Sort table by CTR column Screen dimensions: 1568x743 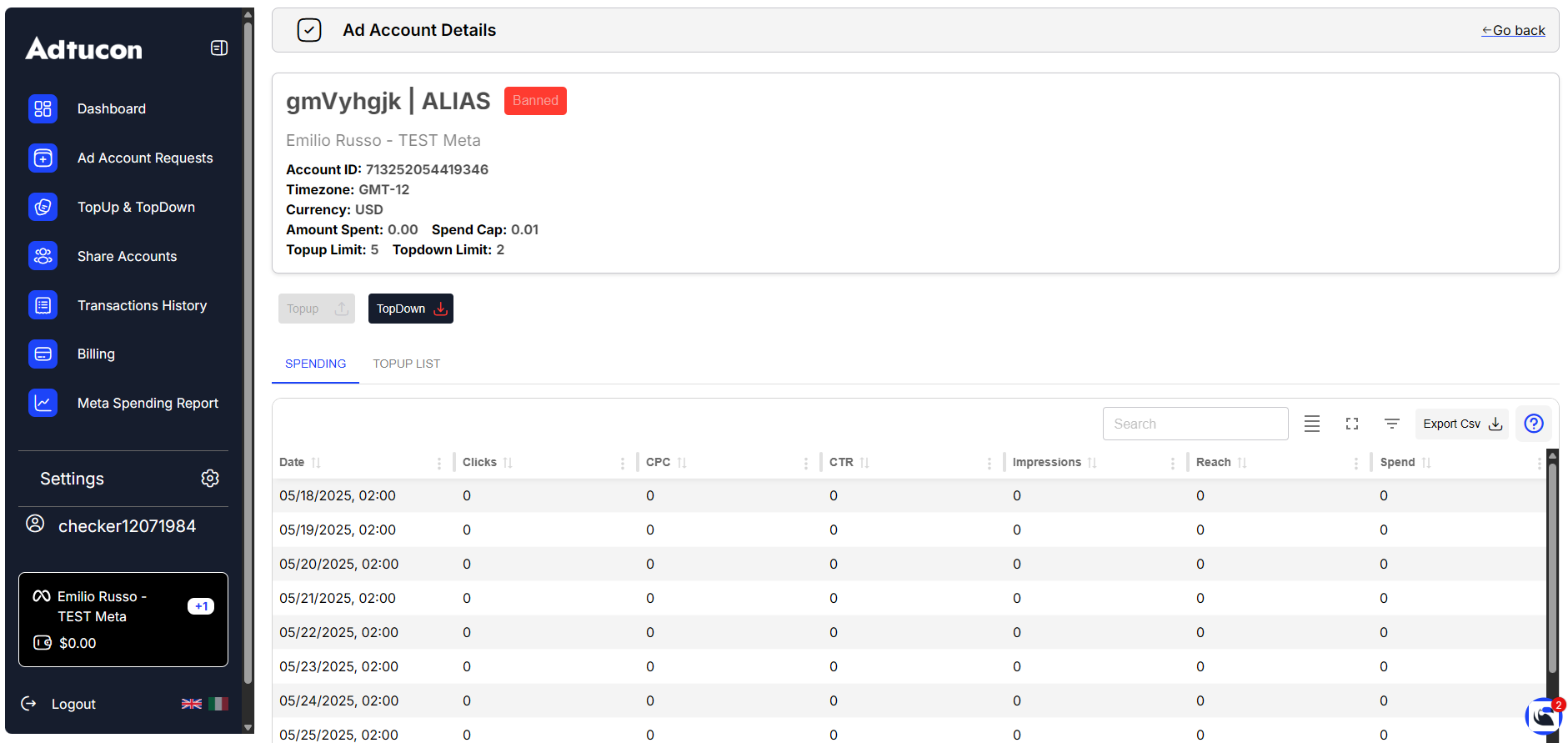point(864,463)
